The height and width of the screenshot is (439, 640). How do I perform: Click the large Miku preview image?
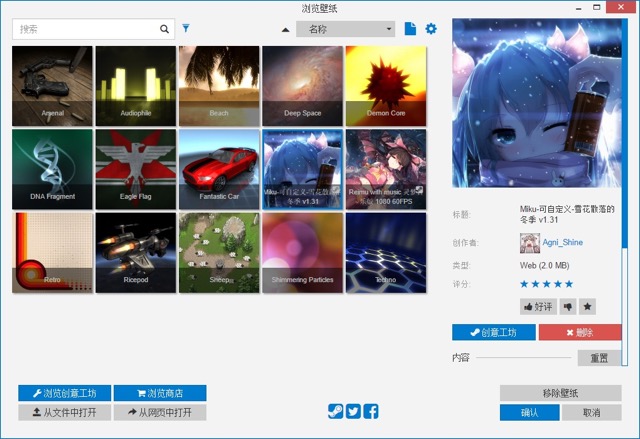point(537,103)
